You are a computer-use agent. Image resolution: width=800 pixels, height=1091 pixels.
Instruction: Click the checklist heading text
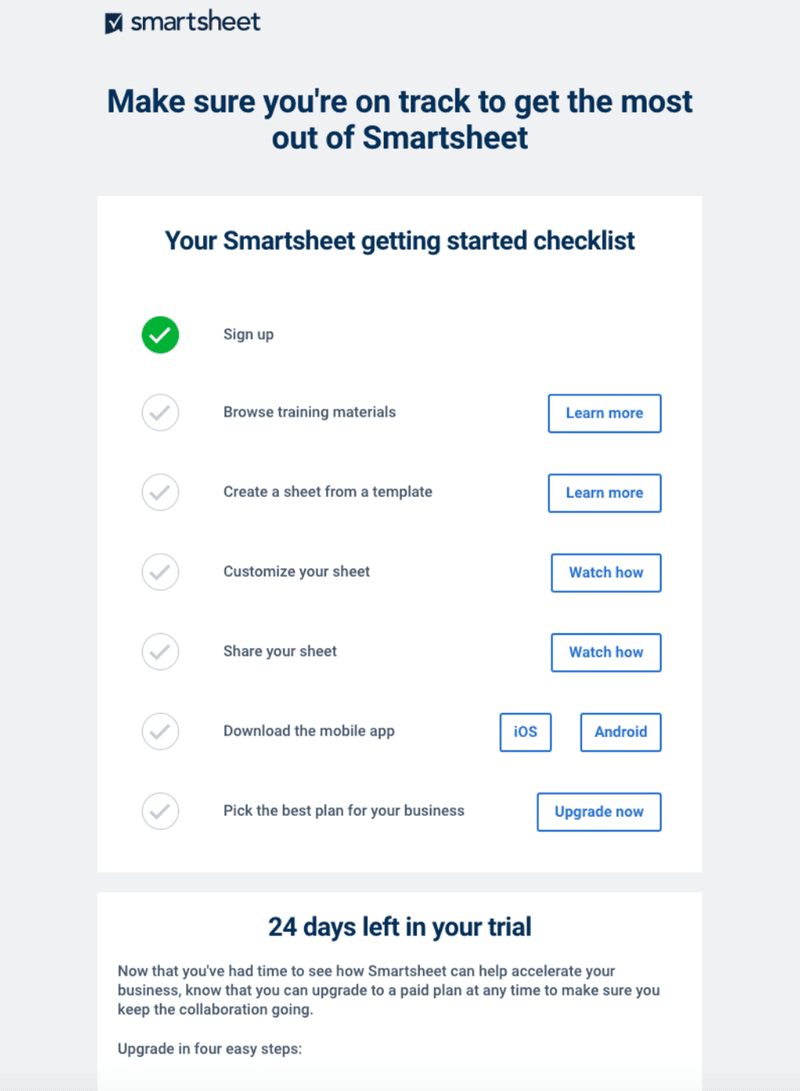click(x=399, y=241)
